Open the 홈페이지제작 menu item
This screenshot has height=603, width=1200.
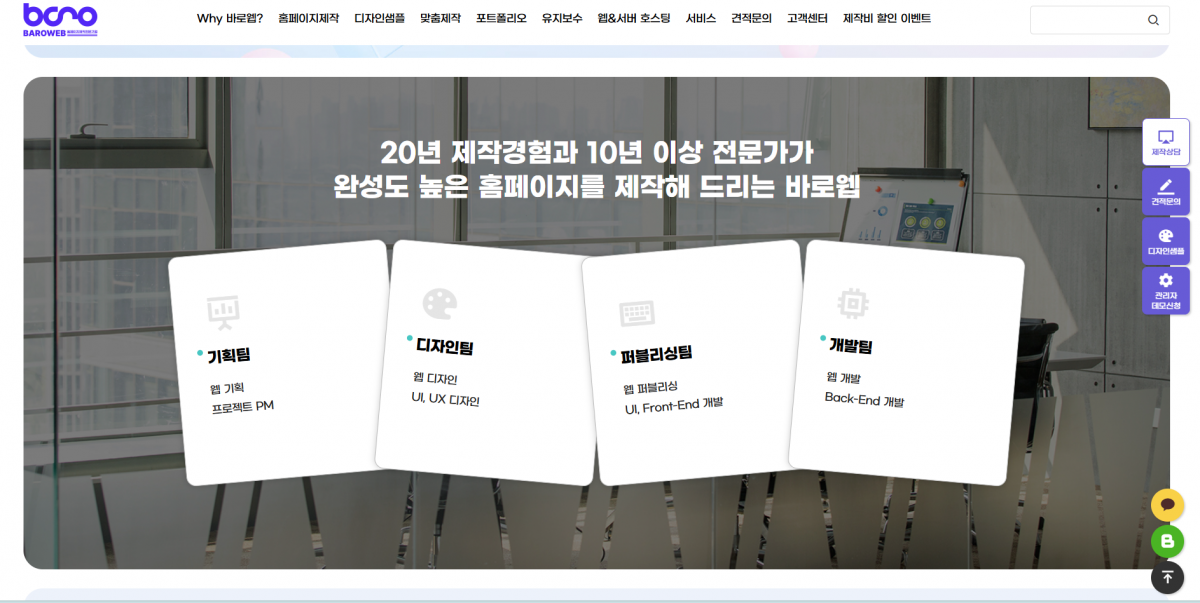[x=308, y=19]
